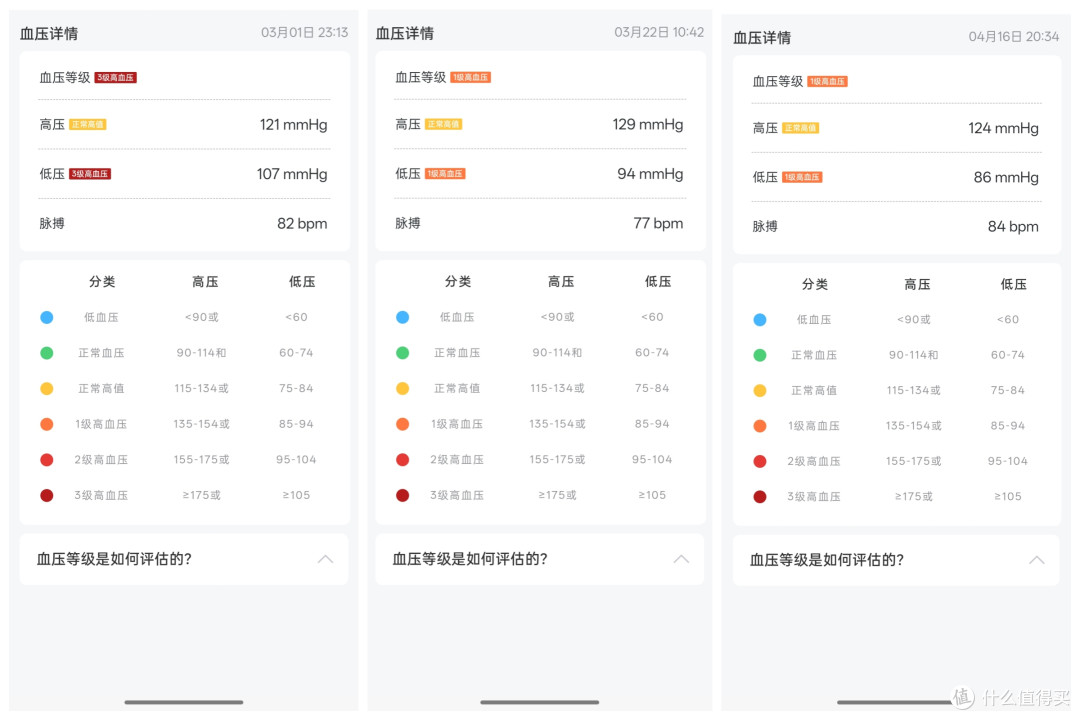Tap 1级高血压 badge in the 86 mmHg row
Image resolution: width=1080 pixels, height=720 pixels.
[x=802, y=177]
